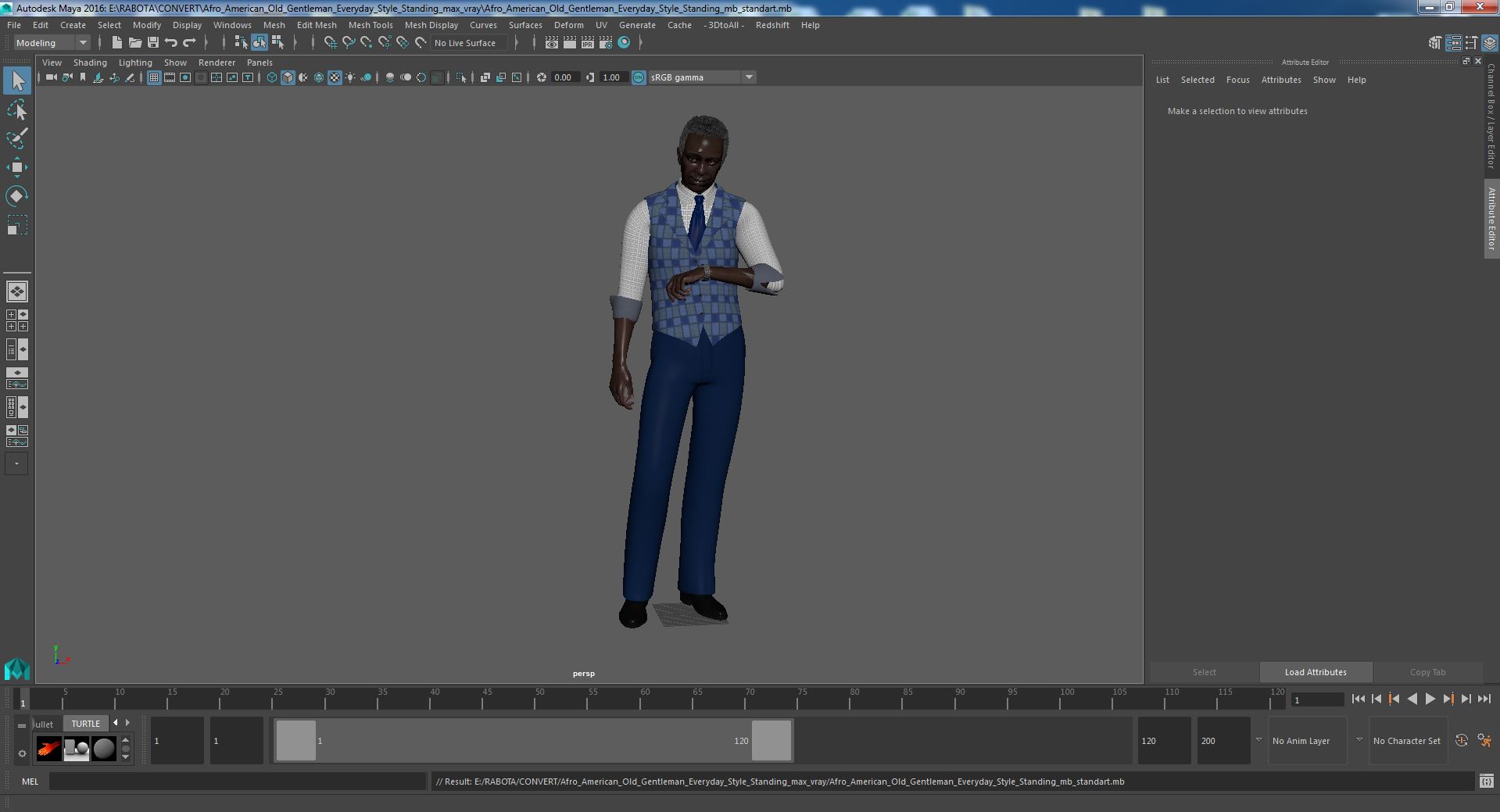The height and width of the screenshot is (812, 1500).
Task: Grab the range slider left handle
Action: pos(296,740)
